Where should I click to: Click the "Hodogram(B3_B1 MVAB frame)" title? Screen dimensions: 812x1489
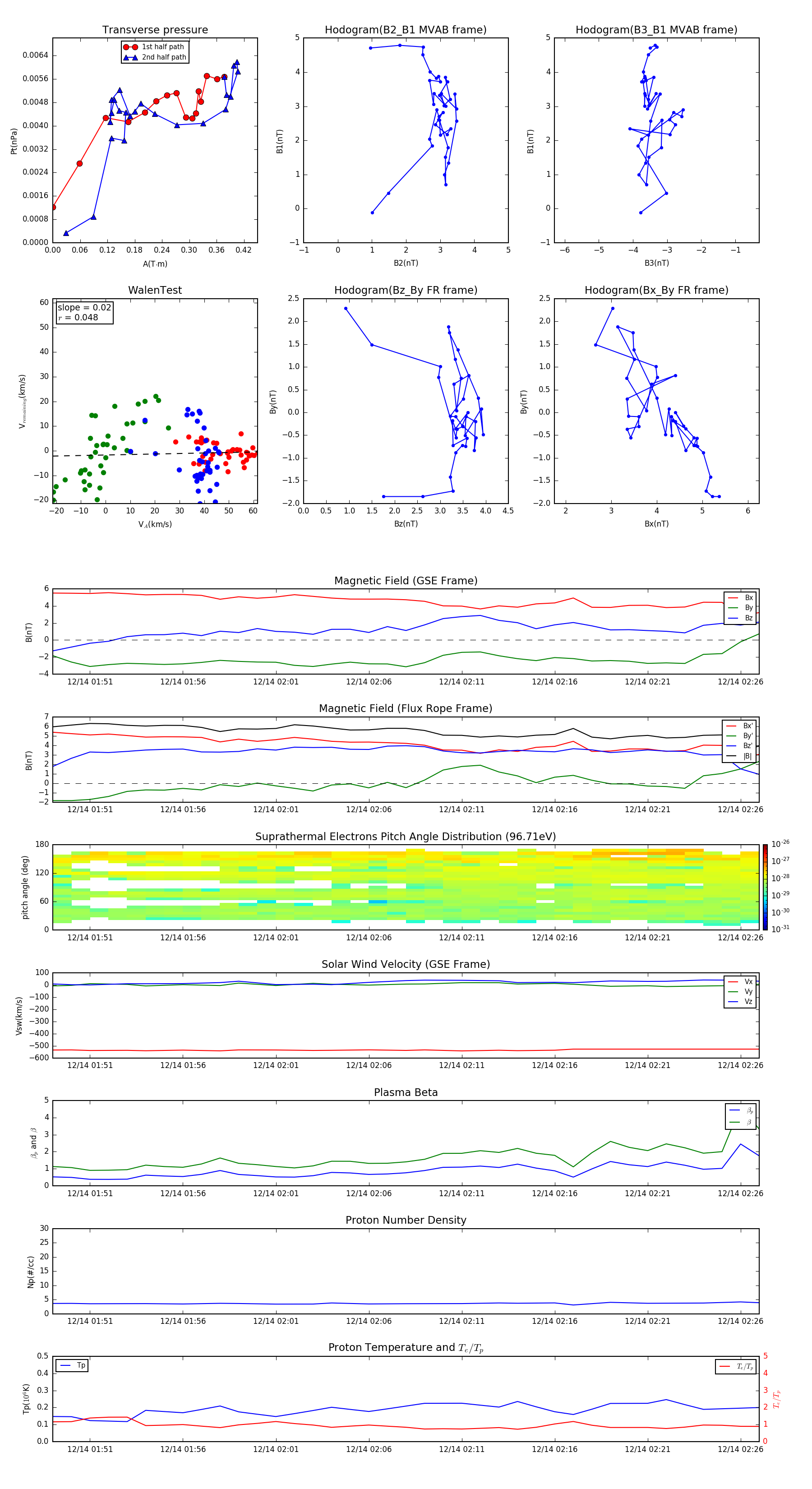point(656,30)
